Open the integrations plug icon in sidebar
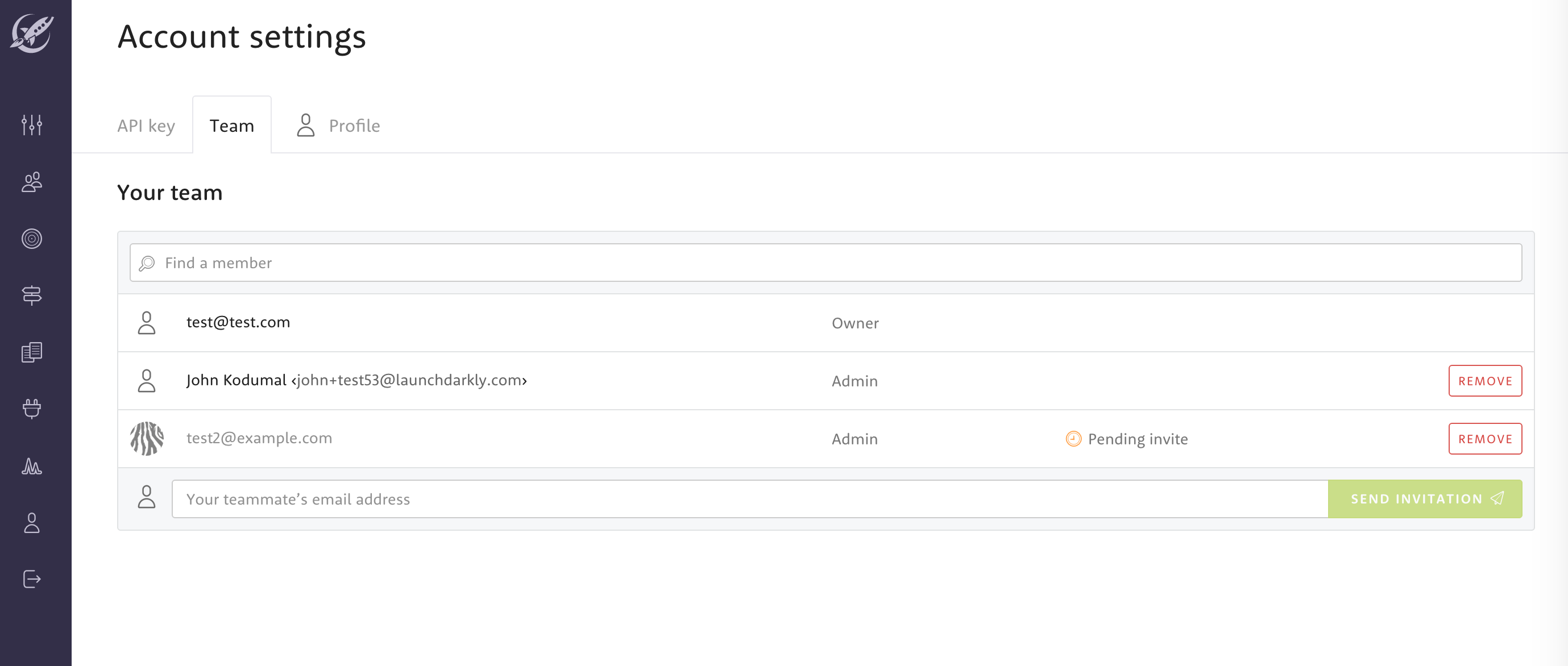This screenshot has width=1568, height=666. click(x=32, y=409)
